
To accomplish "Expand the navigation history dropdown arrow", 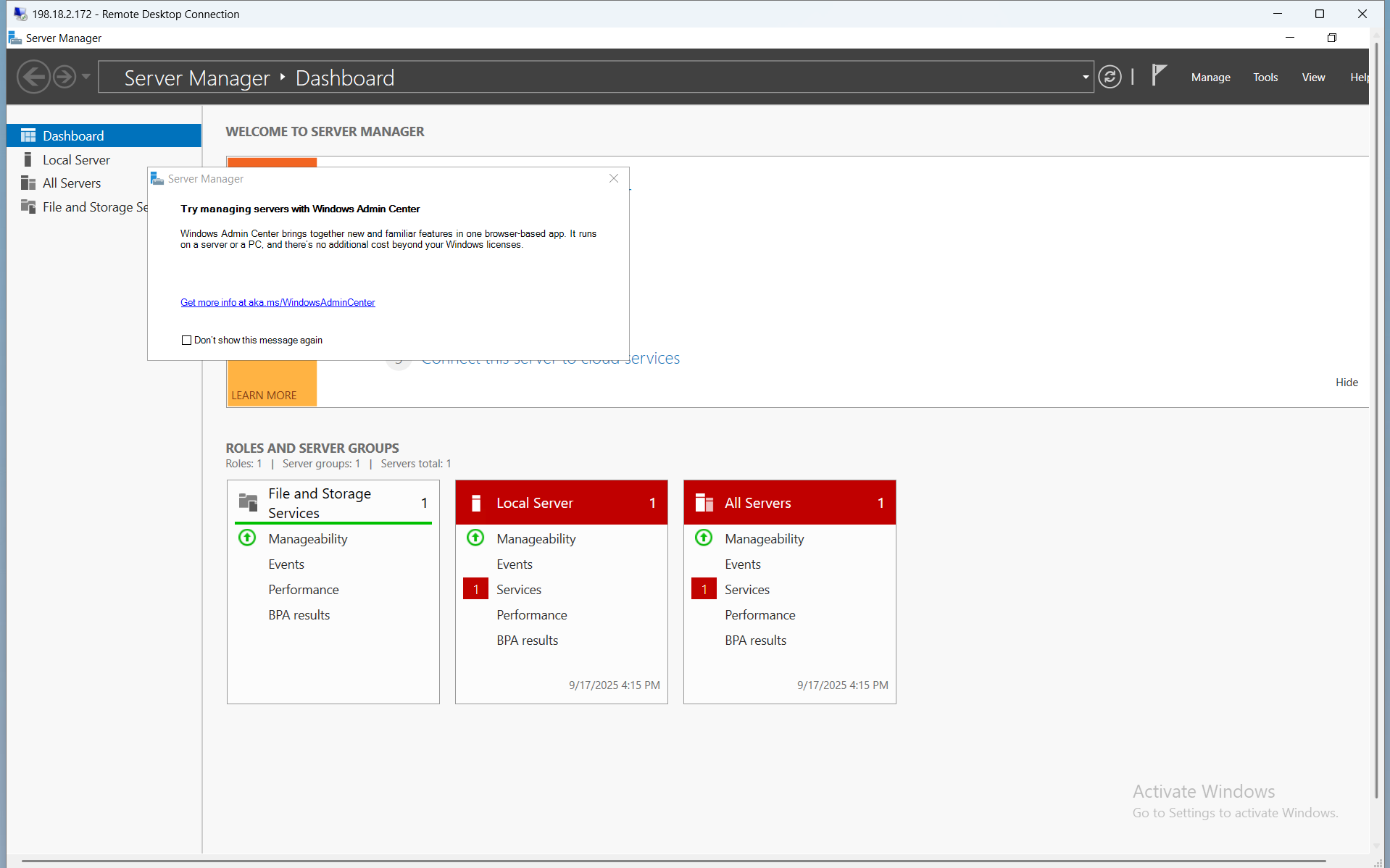I will [86, 77].
